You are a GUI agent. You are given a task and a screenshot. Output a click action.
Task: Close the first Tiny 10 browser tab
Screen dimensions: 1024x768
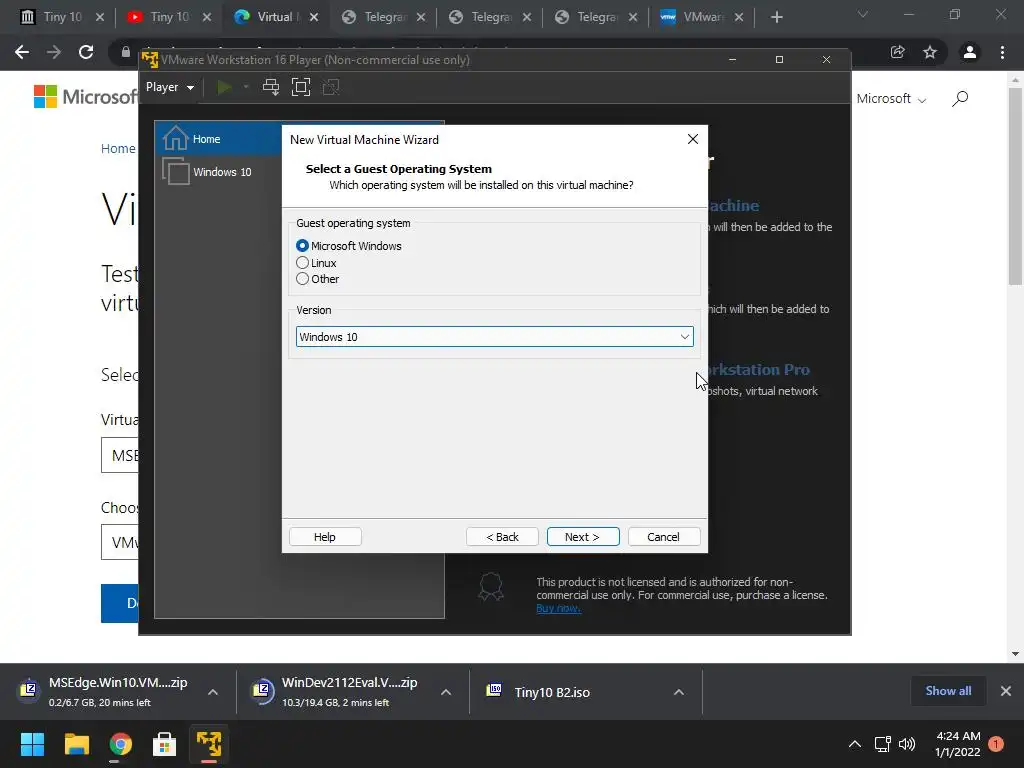(x=100, y=17)
